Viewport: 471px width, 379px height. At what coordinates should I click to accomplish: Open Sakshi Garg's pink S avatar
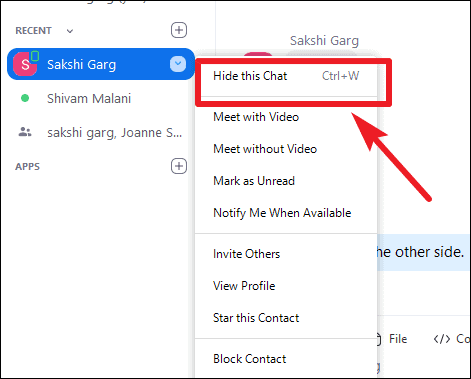pos(25,64)
